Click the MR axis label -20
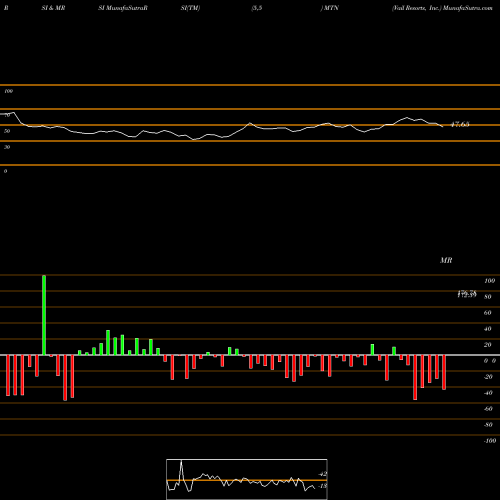Image resolution: width=500 pixels, height=500 pixels. click(488, 377)
